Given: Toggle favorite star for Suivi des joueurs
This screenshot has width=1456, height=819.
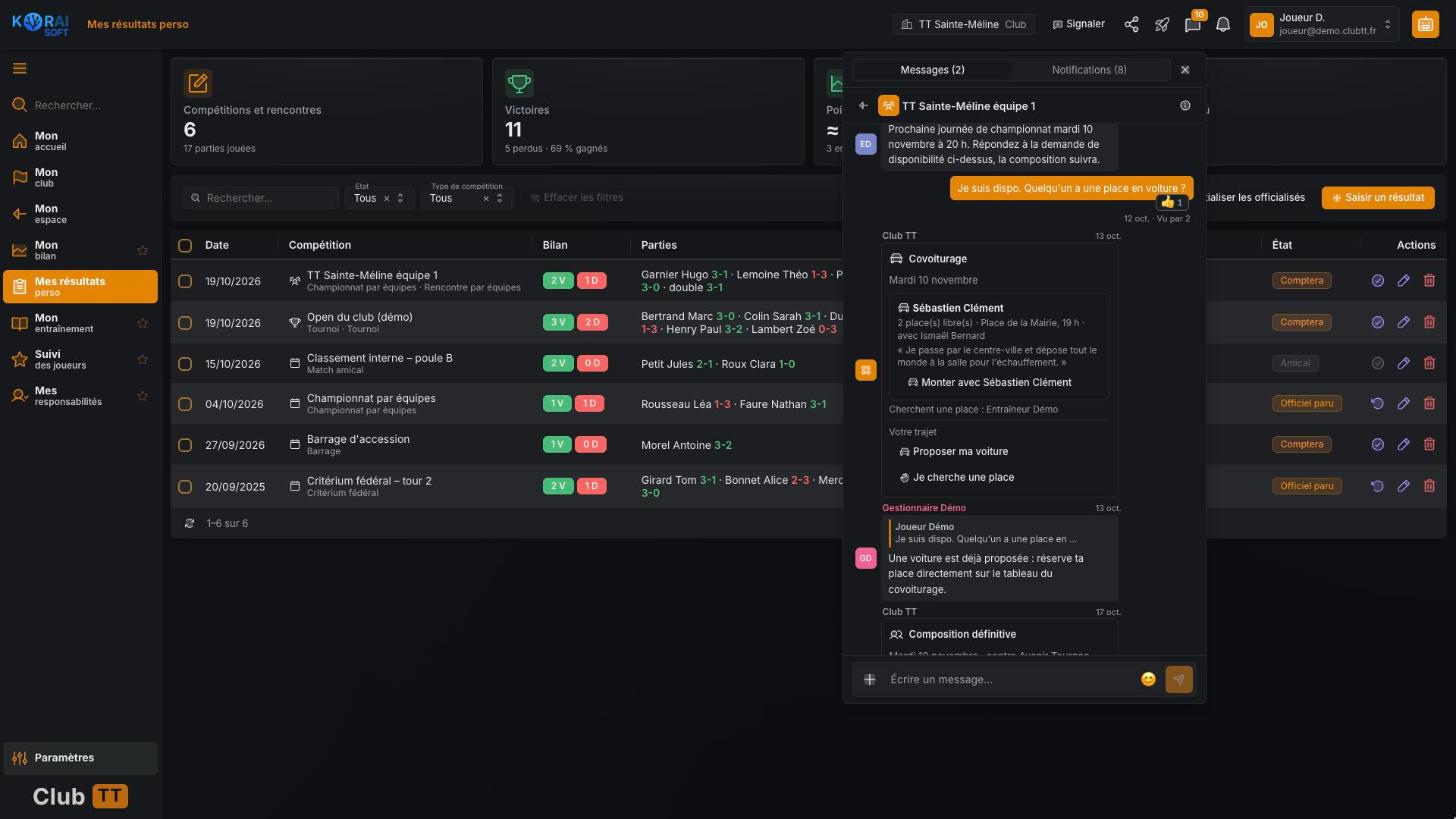Looking at the screenshot, I should click(142, 360).
